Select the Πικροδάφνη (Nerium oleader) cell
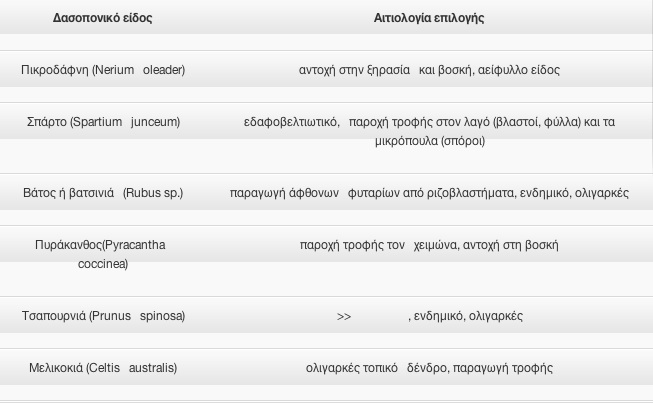This screenshot has height=403, width=653. click(102, 70)
